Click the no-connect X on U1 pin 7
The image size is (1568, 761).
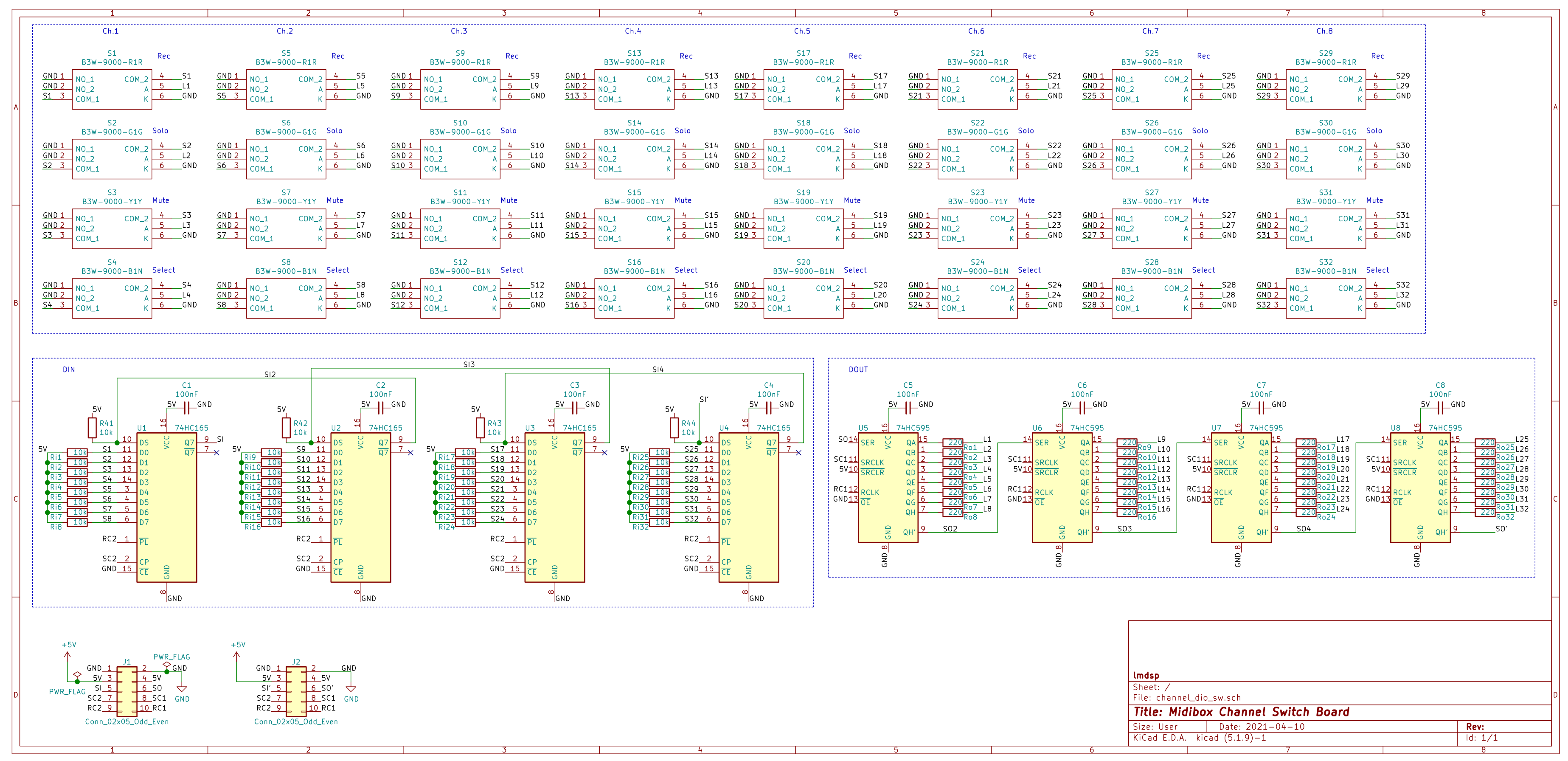[x=216, y=453]
